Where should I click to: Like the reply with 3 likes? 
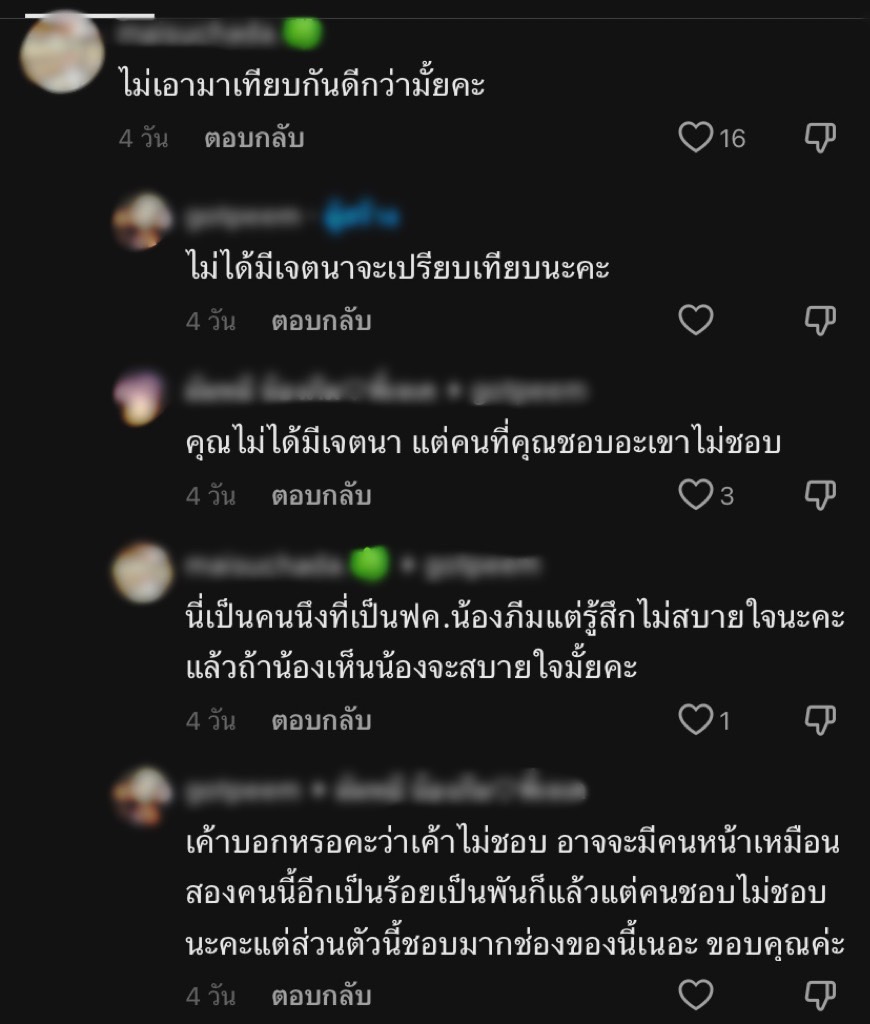pyautogui.click(x=696, y=494)
